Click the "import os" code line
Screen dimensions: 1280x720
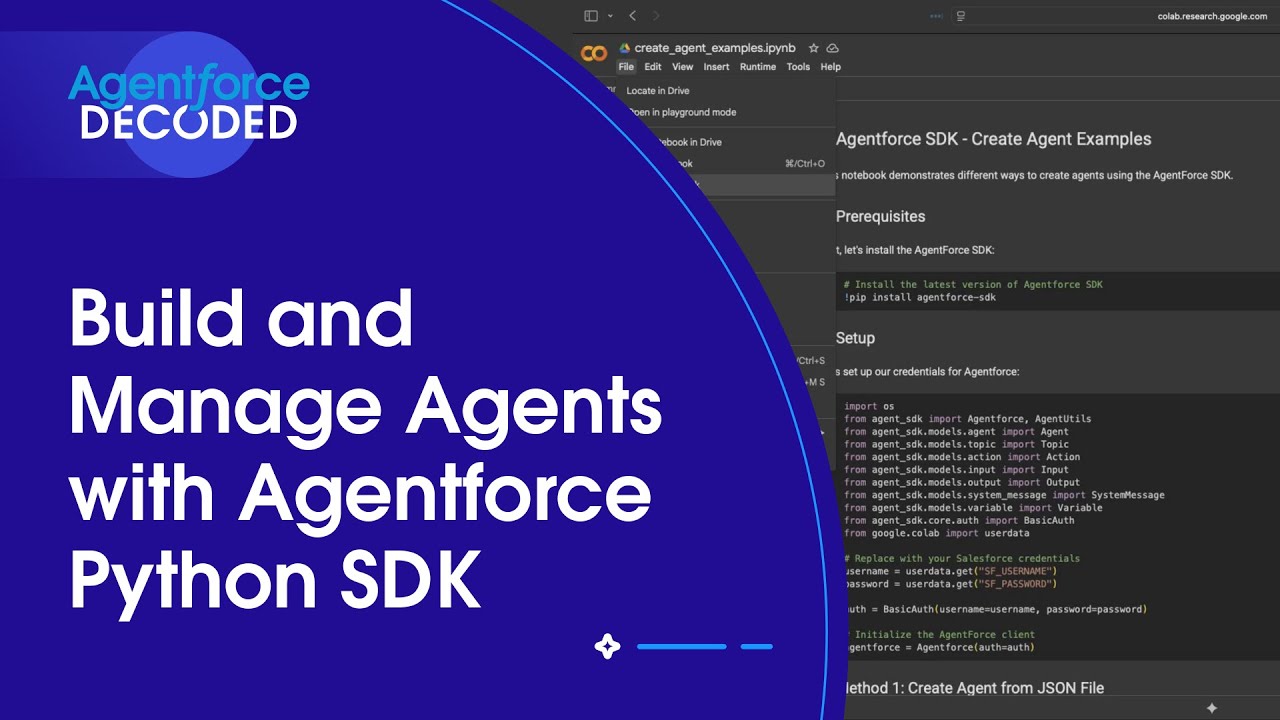tap(869, 406)
